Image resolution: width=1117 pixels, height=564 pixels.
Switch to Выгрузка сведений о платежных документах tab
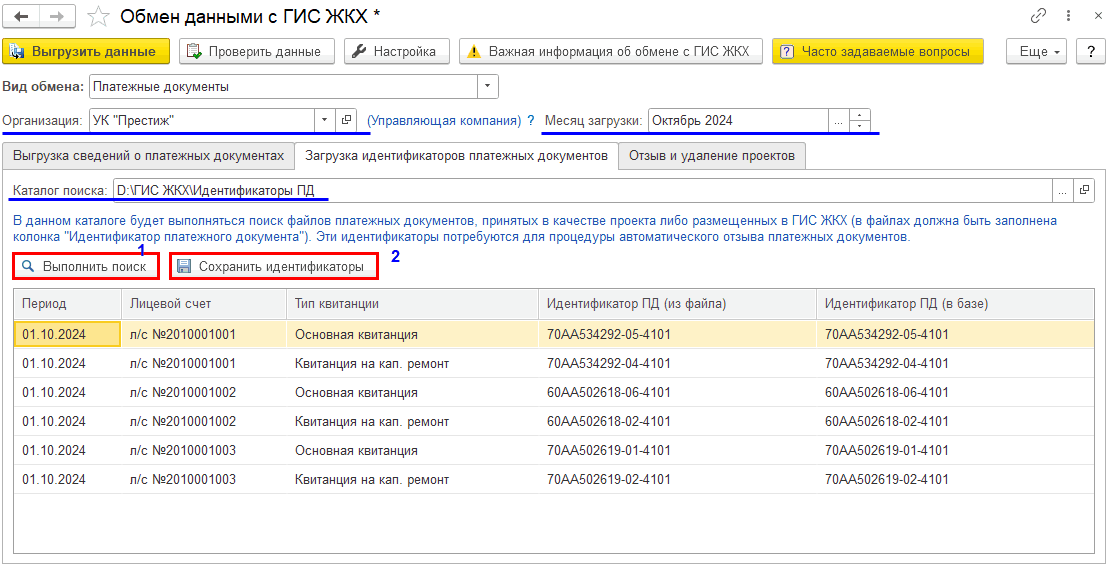tap(149, 156)
